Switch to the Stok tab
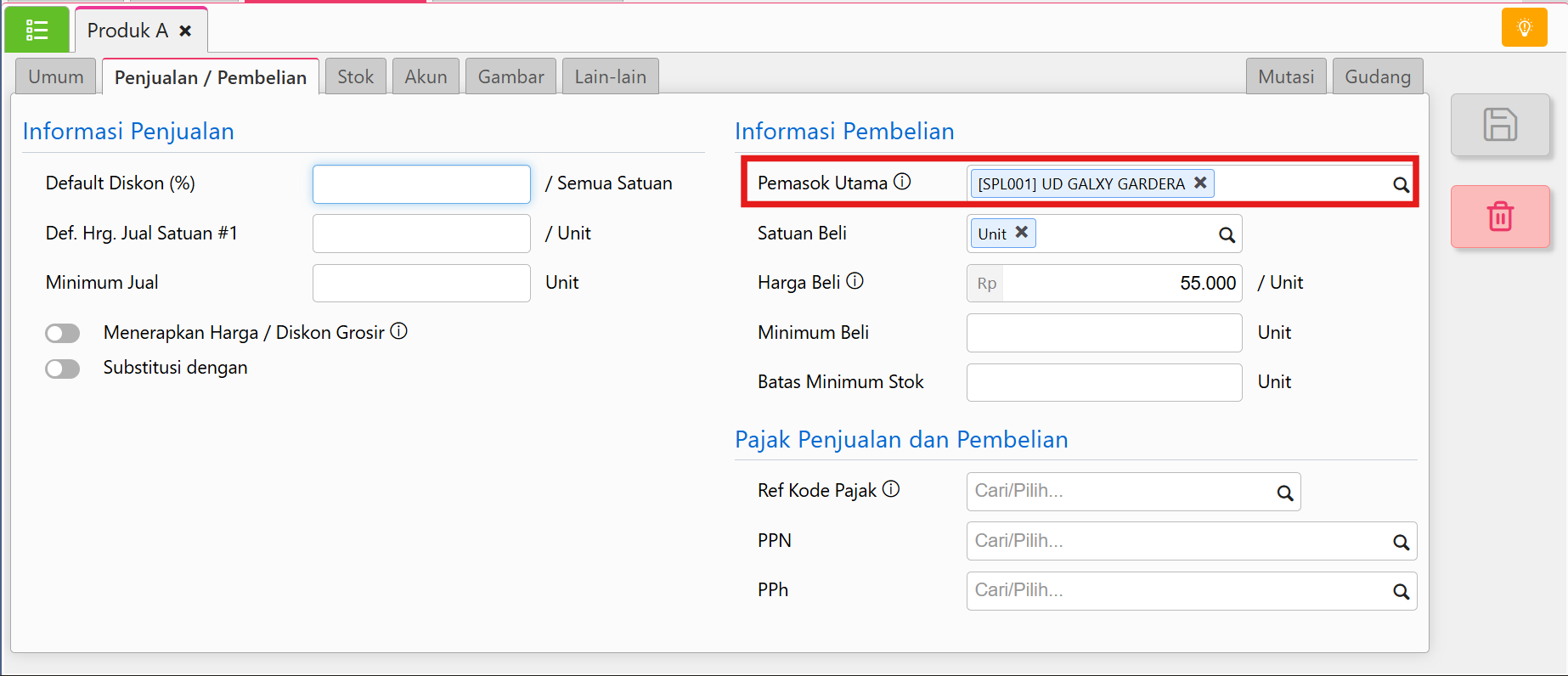Viewport: 1568px width, 676px height. 355,76
